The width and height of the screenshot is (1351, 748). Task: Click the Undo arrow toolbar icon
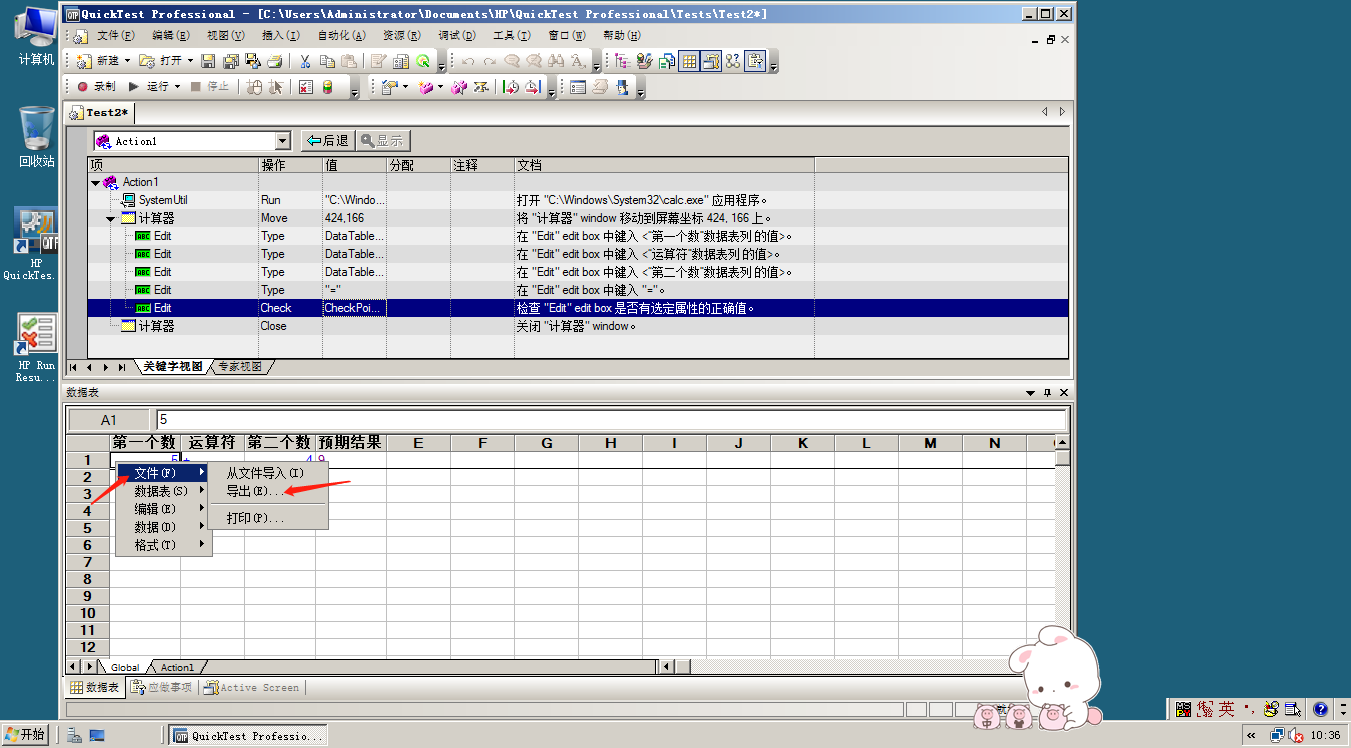468,61
